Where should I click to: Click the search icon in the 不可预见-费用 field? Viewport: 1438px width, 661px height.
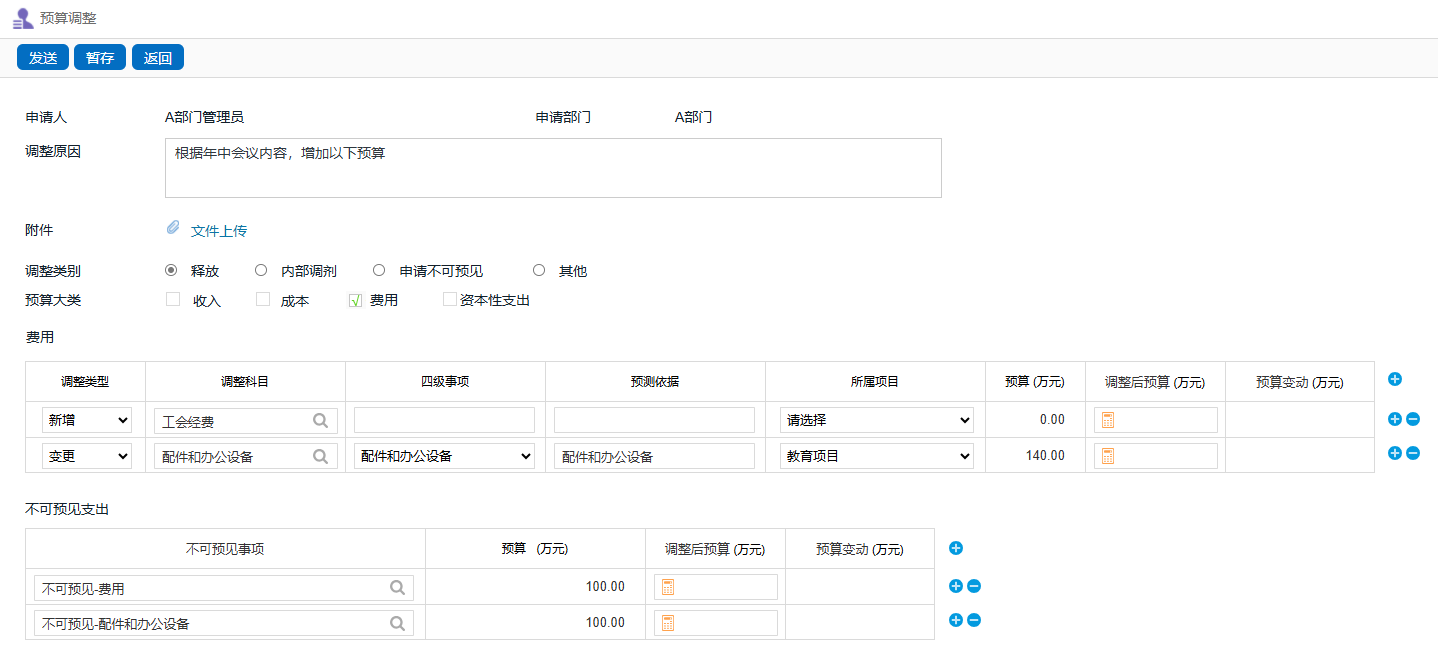point(397,588)
